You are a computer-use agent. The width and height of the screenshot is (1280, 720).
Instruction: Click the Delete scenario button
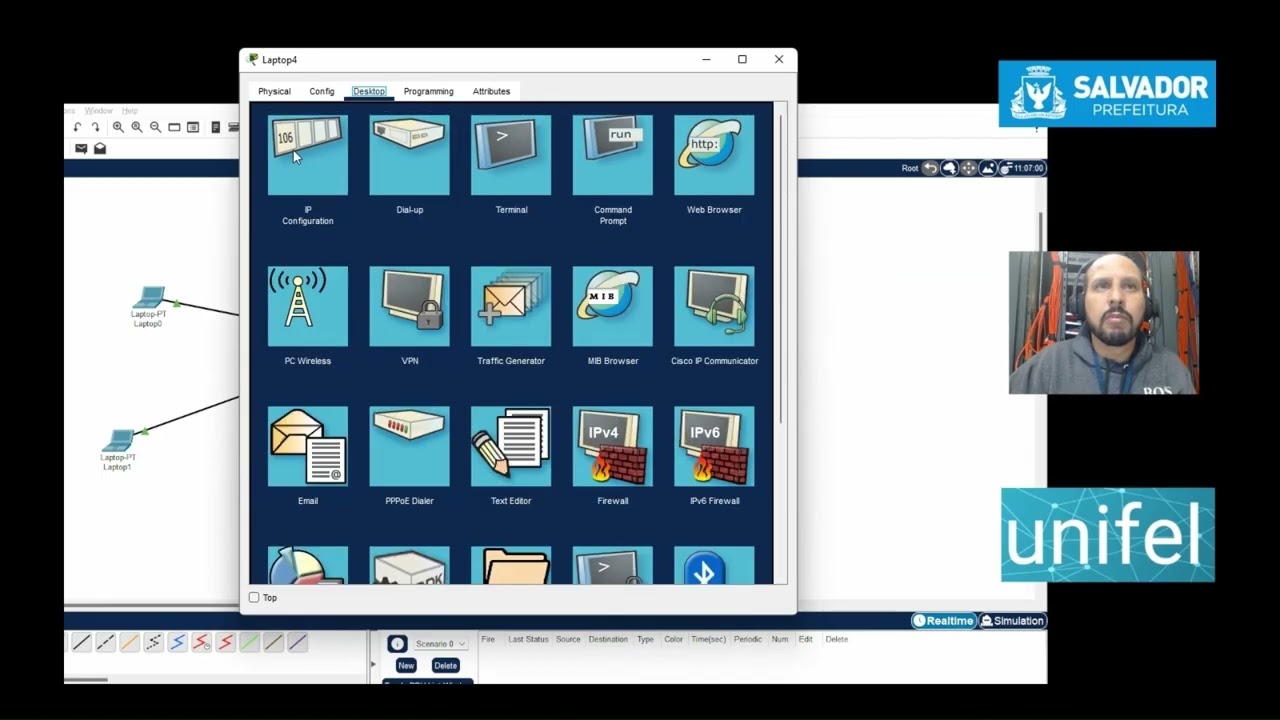point(445,665)
